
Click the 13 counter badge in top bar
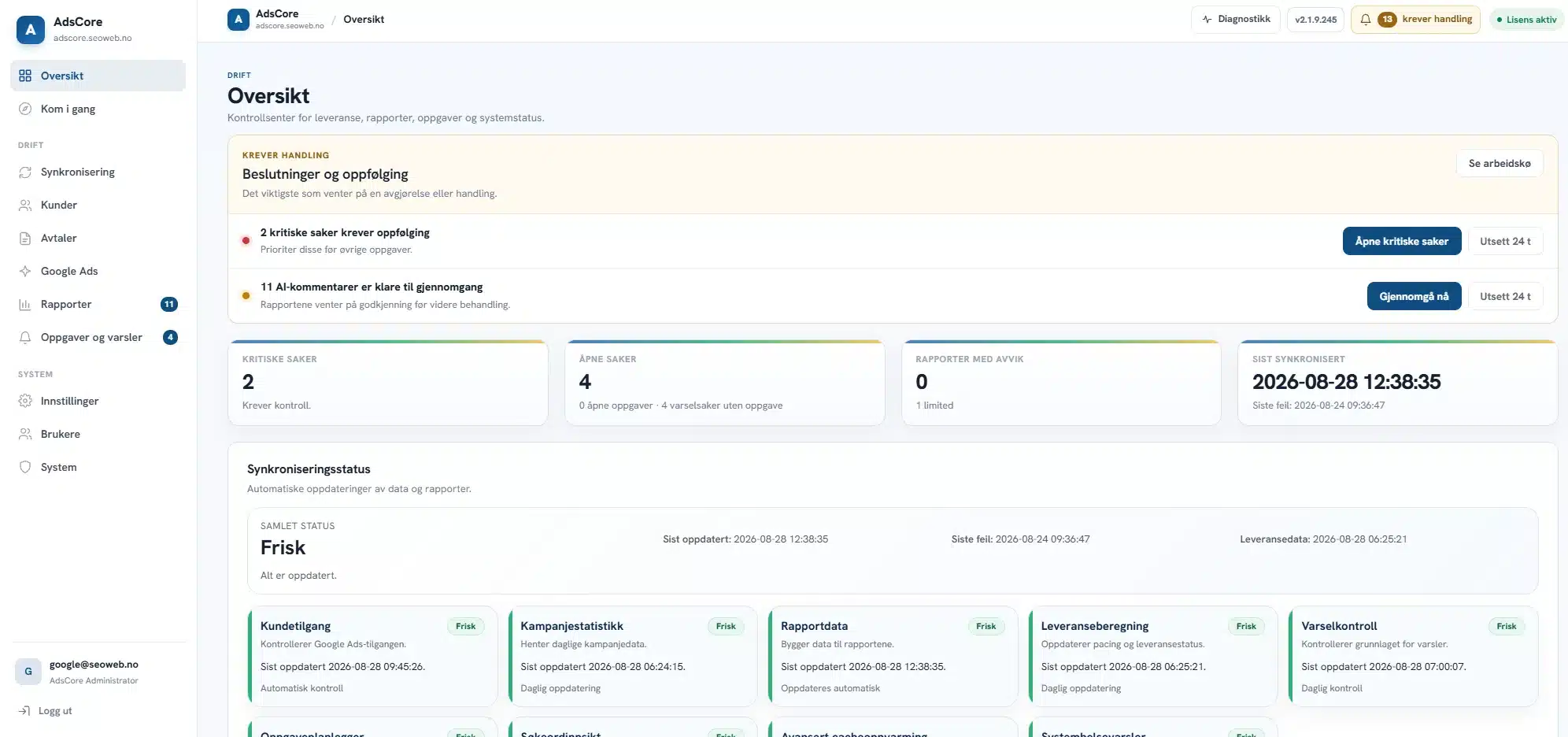[1387, 20]
